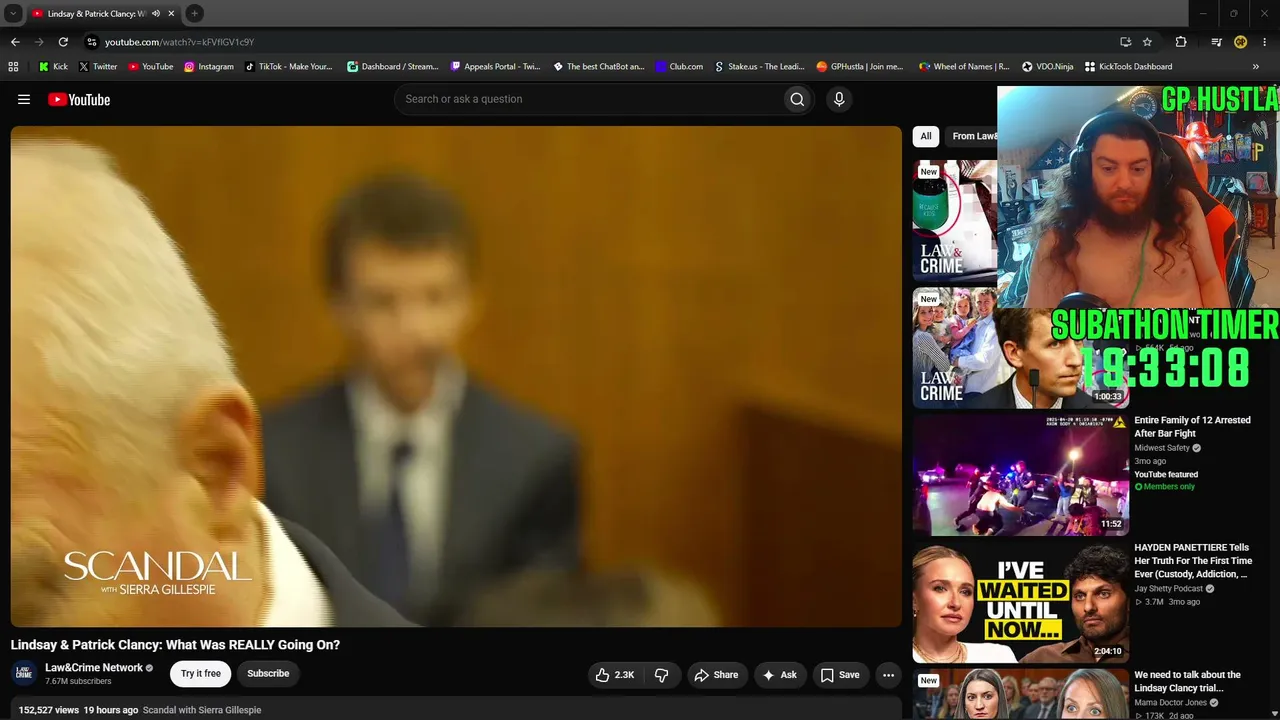Mute the tab via speaker icon
The height and width of the screenshot is (720, 1280).
pyautogui.click(x=155, y=13)
